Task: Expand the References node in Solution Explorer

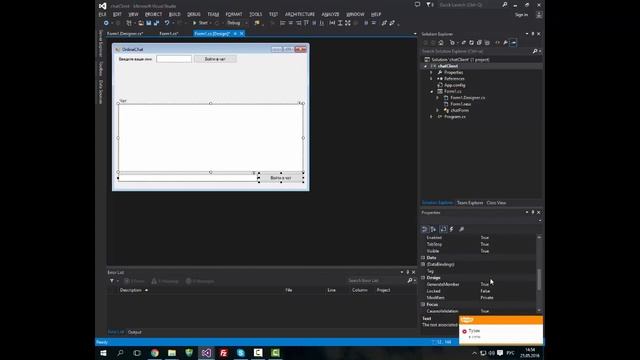Action: click(x=431, y=79)
